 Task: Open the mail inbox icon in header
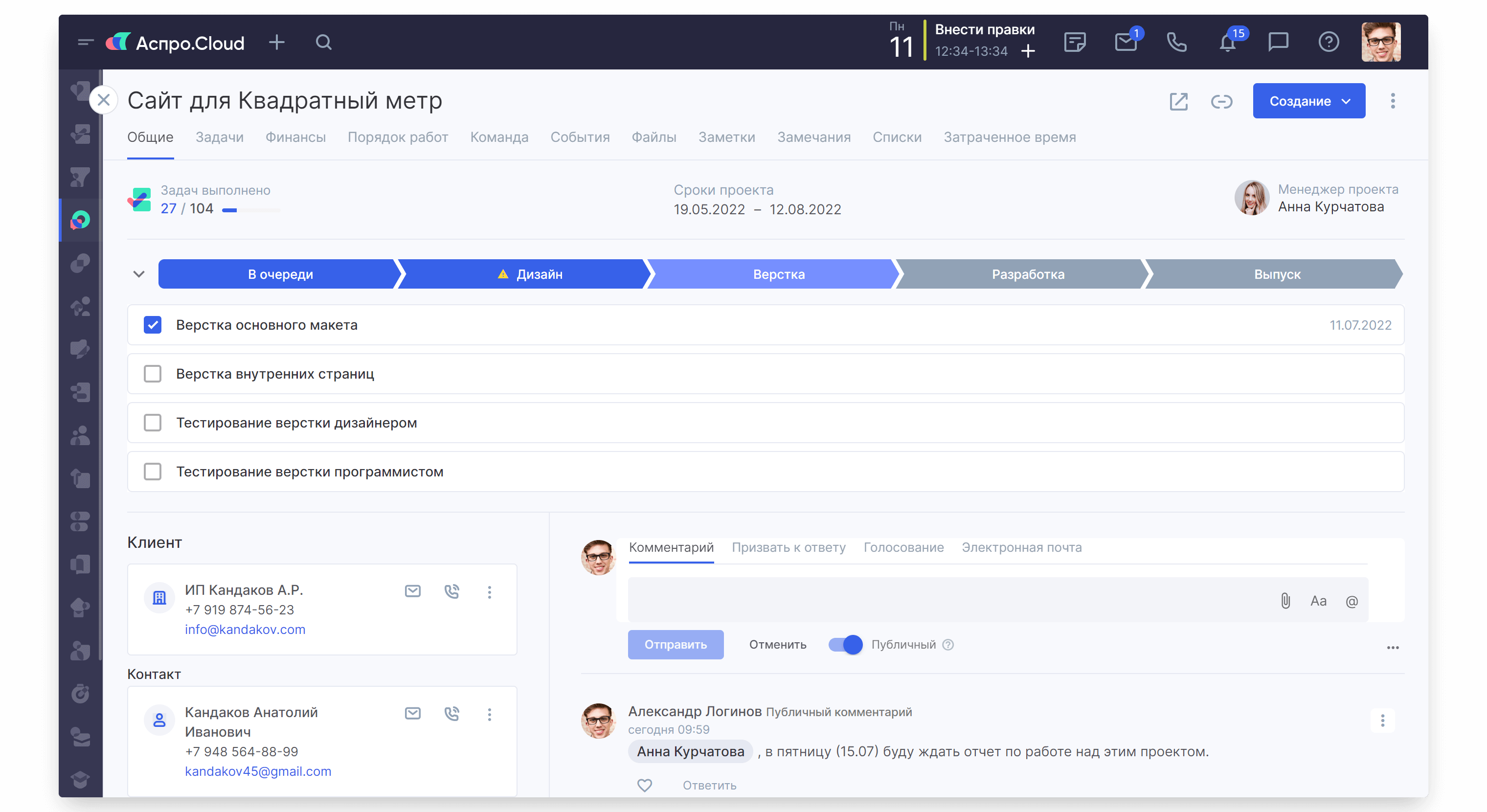pos(1126,43)
